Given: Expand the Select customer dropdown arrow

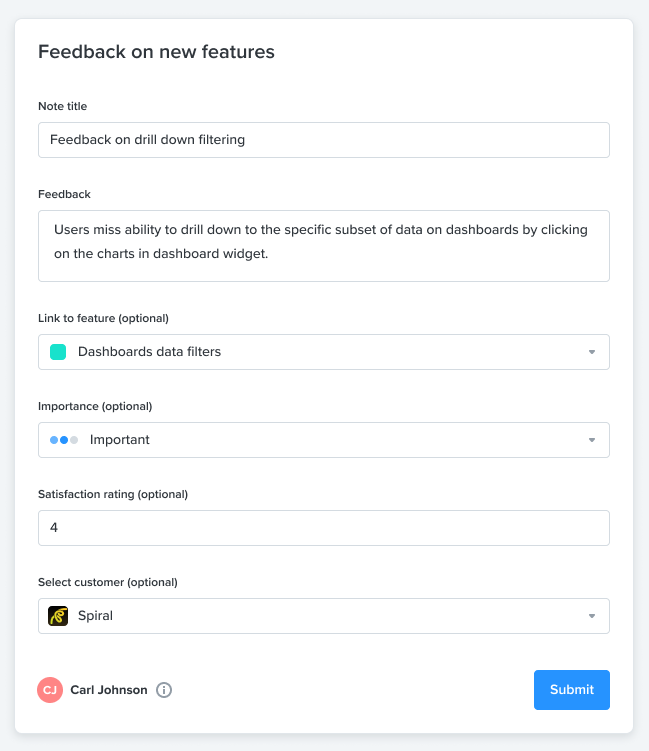Looking at the screenshot, I should coord(592,616).
